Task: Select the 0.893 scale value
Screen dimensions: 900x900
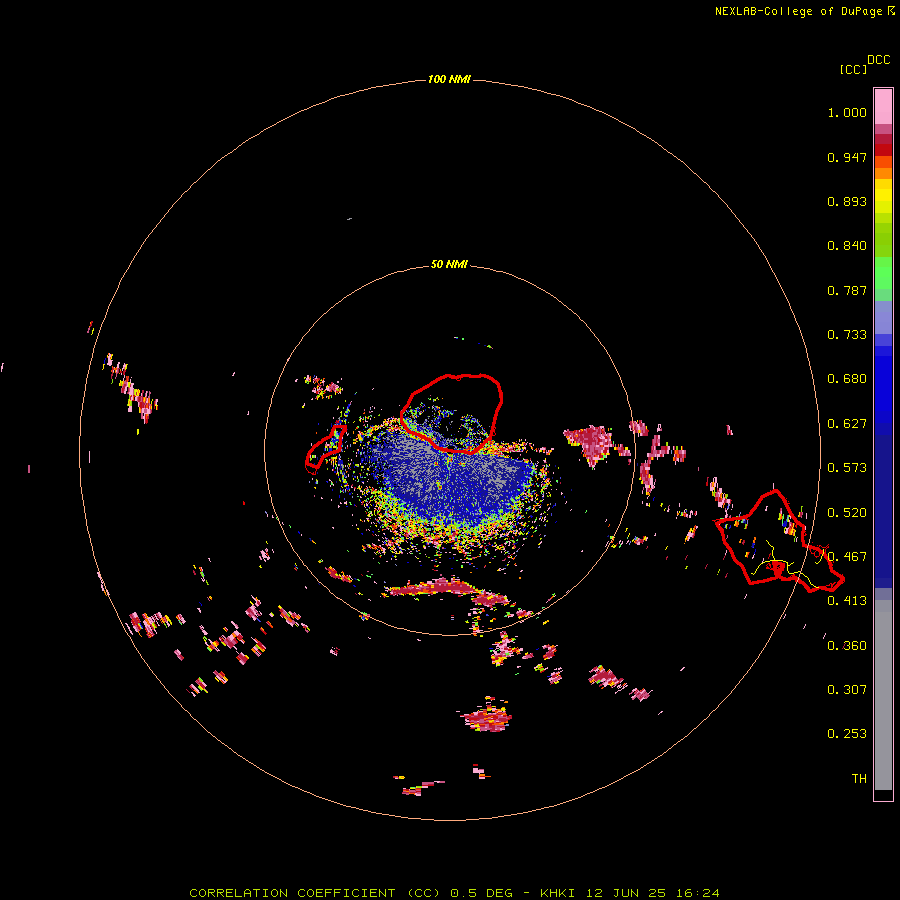Action: click(847, 201)
